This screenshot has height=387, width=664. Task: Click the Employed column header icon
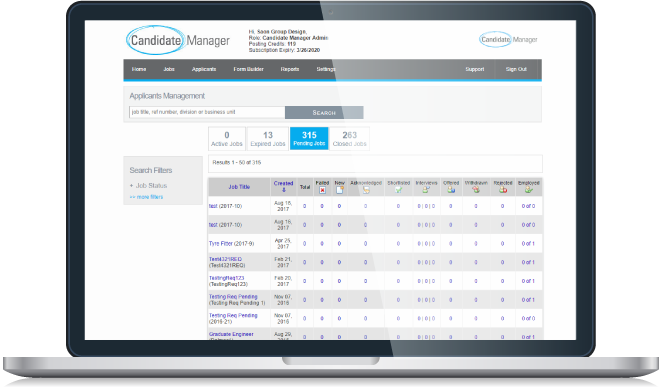[x=528, y=190]
